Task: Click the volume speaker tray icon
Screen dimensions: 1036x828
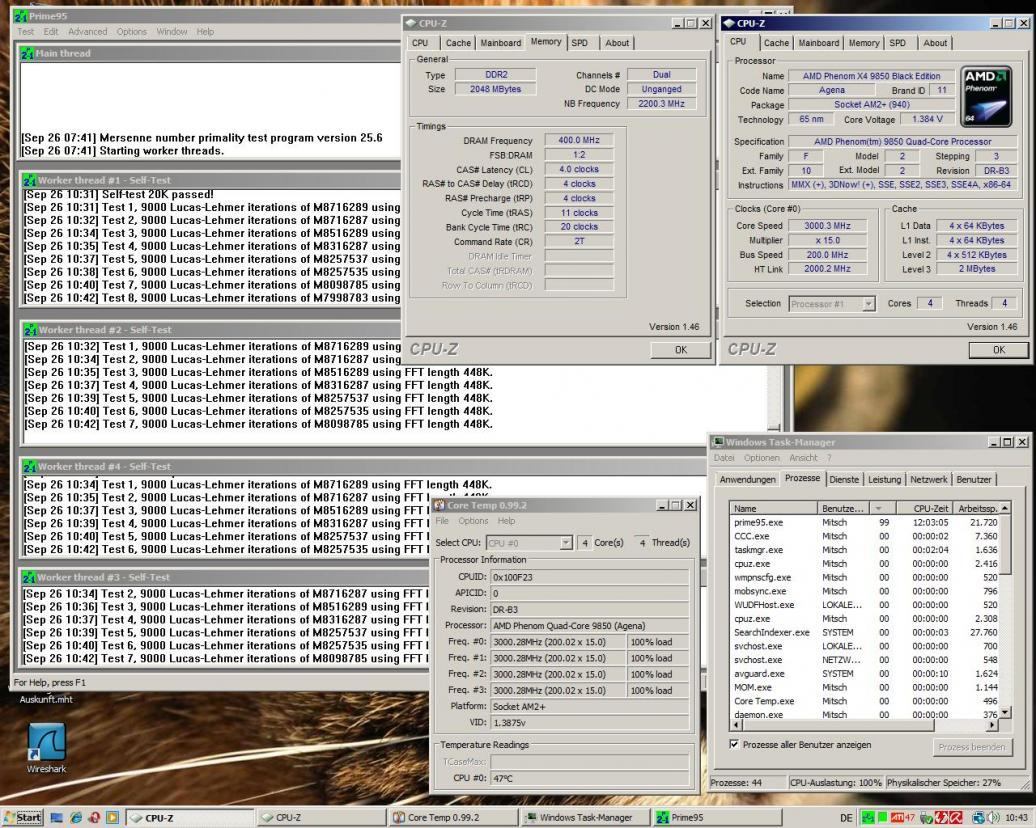Action: 992,818
